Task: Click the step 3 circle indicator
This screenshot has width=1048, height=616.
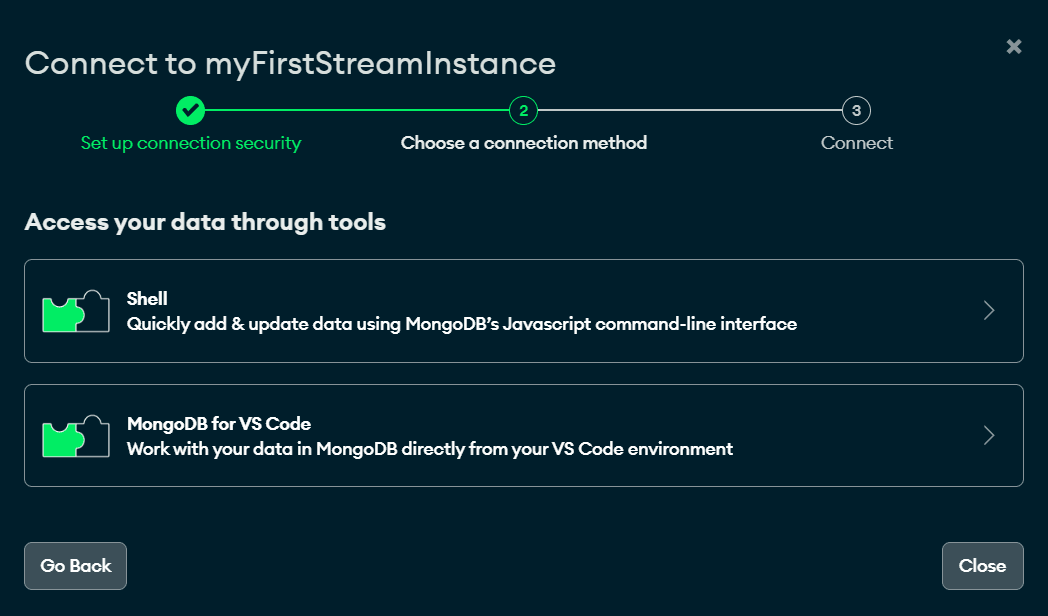Action: (x=856, y=110)
